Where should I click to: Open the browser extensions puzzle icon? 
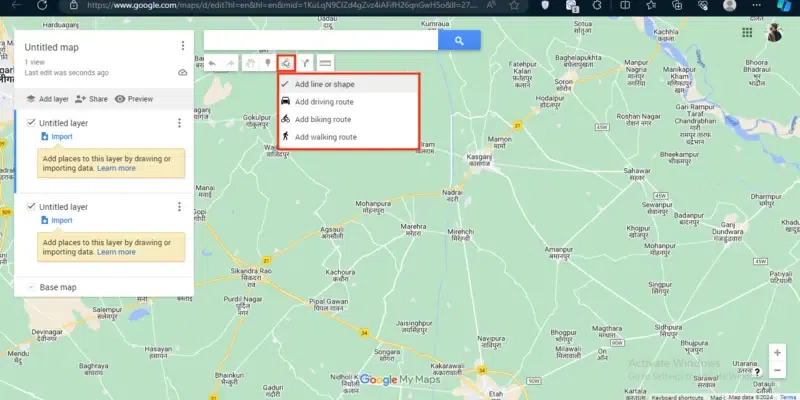pyautogui.click(x=597, y=5)
